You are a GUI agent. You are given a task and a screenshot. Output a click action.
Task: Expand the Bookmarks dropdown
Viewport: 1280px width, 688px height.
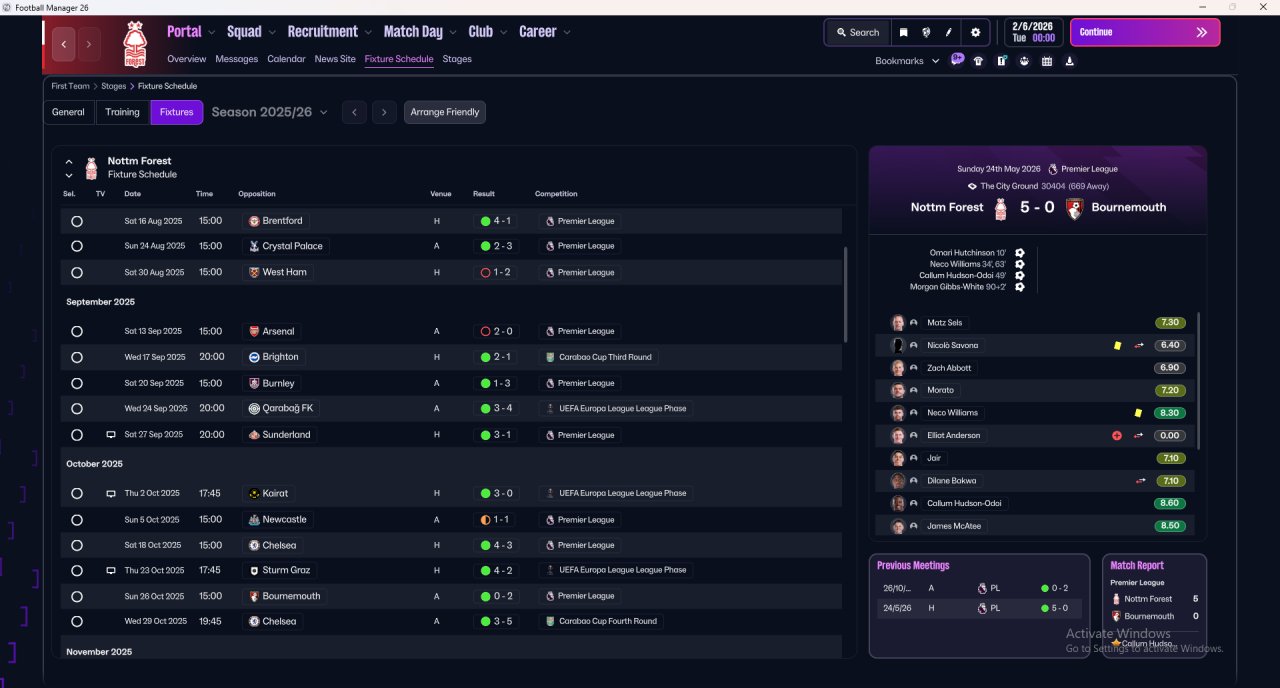908,61
